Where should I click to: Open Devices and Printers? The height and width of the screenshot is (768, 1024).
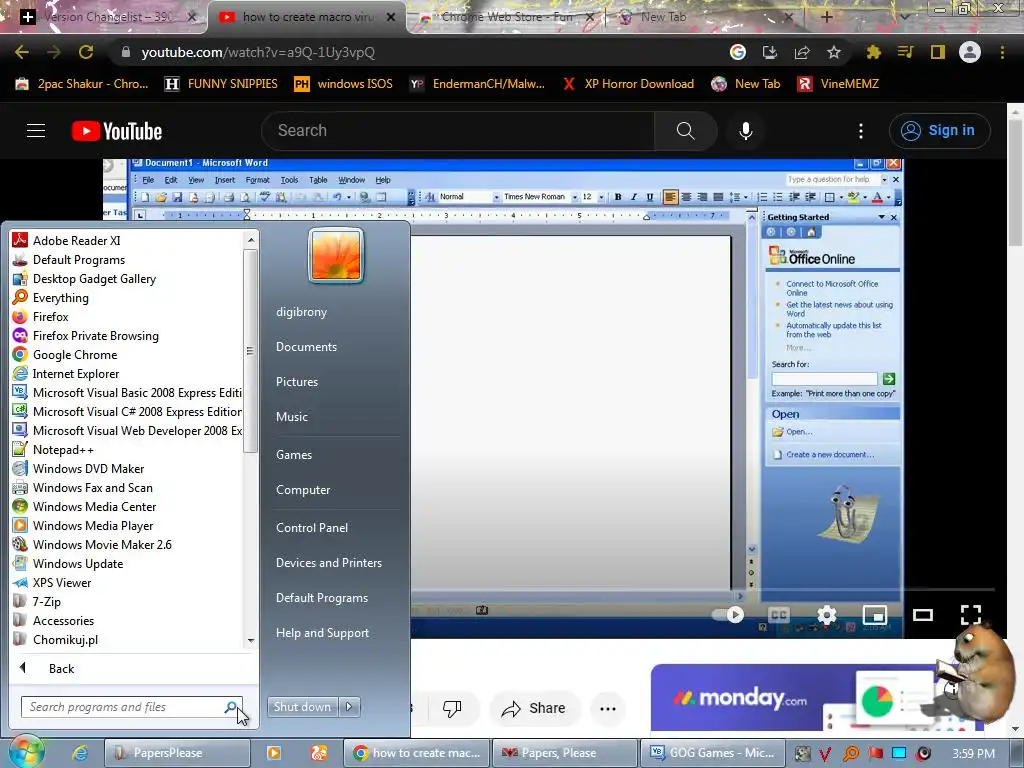[328, 563]
